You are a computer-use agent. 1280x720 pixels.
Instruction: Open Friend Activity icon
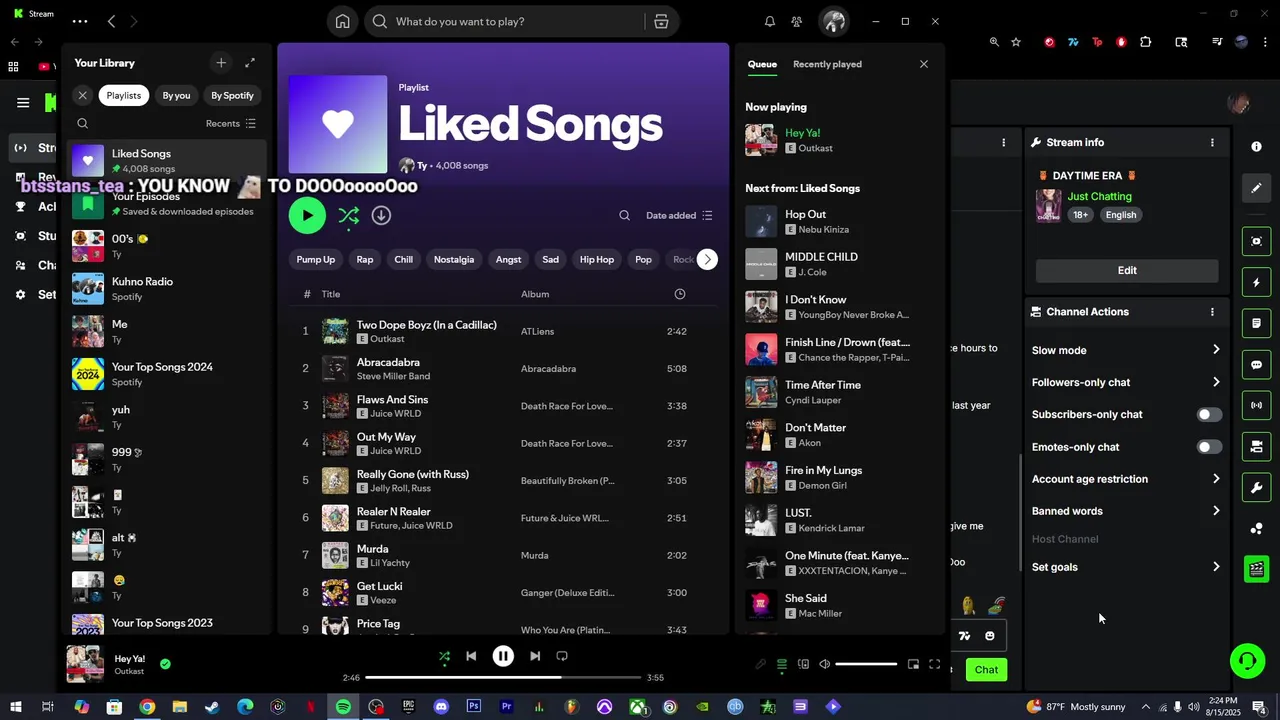click(796, 21)
